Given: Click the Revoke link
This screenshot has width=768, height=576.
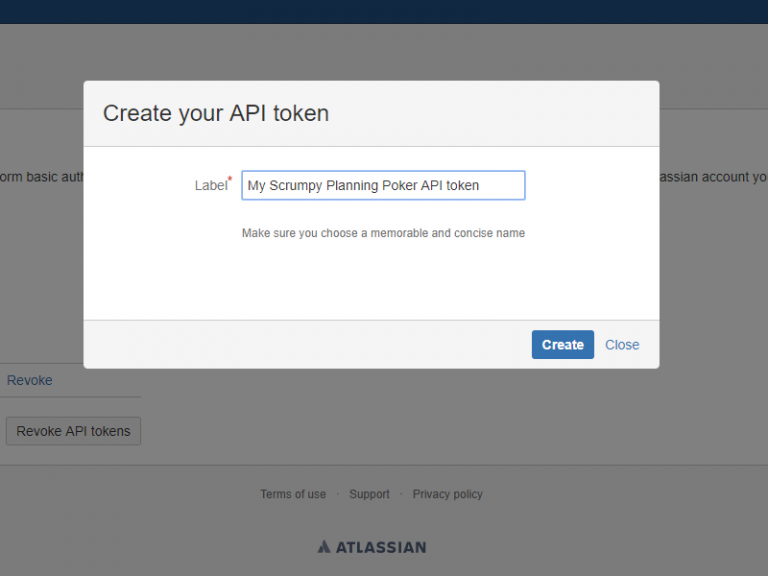Looking at the screenshot, I should point(30,380).
